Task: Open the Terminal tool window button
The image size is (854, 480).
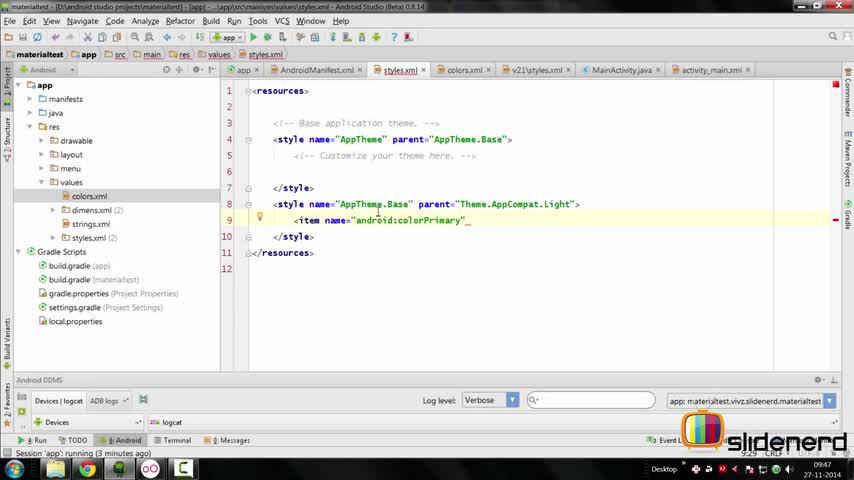Action: 172,440
